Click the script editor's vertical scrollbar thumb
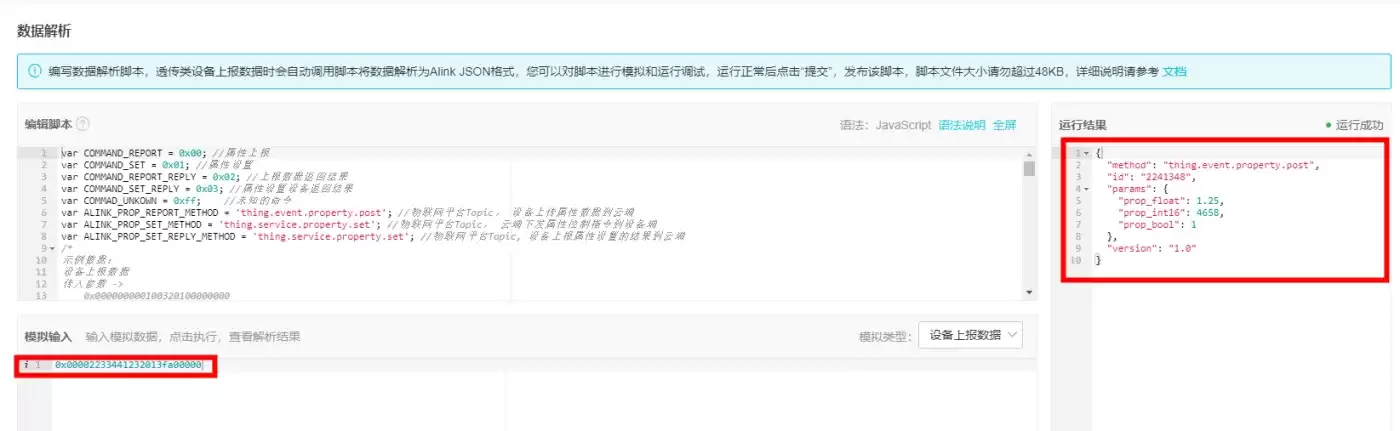Viewport: 1400px width, 431px height. [1029, 168]
